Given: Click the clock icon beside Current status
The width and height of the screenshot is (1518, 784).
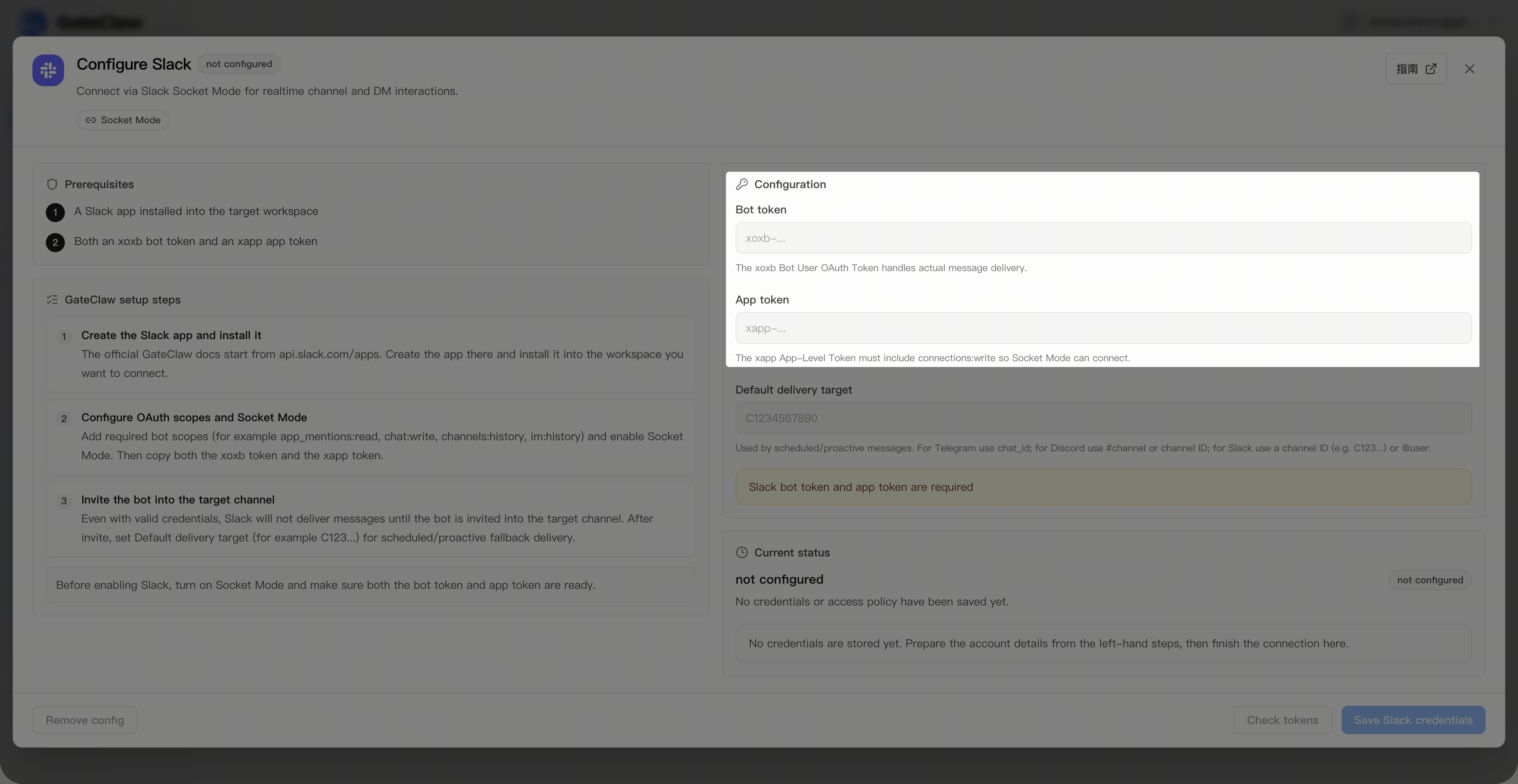Looking at the screenshot, I should [x=742, y=552].
